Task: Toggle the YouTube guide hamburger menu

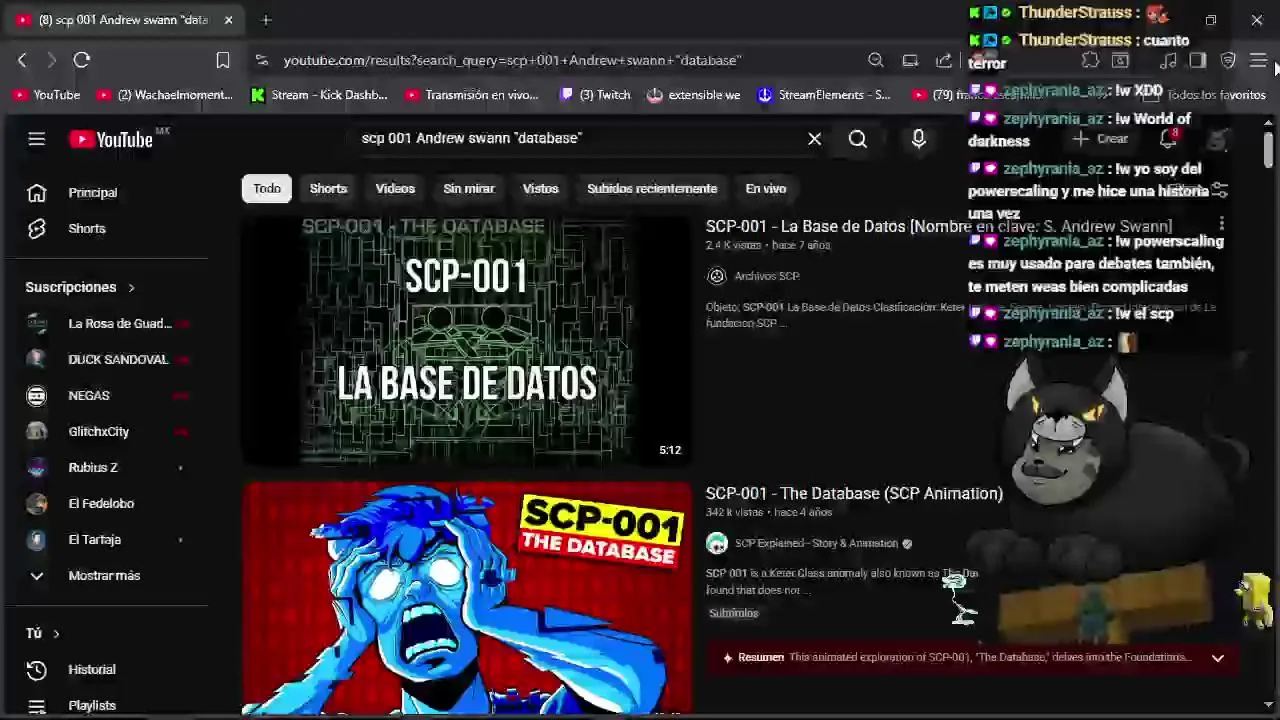Action: tap(37, 139)
